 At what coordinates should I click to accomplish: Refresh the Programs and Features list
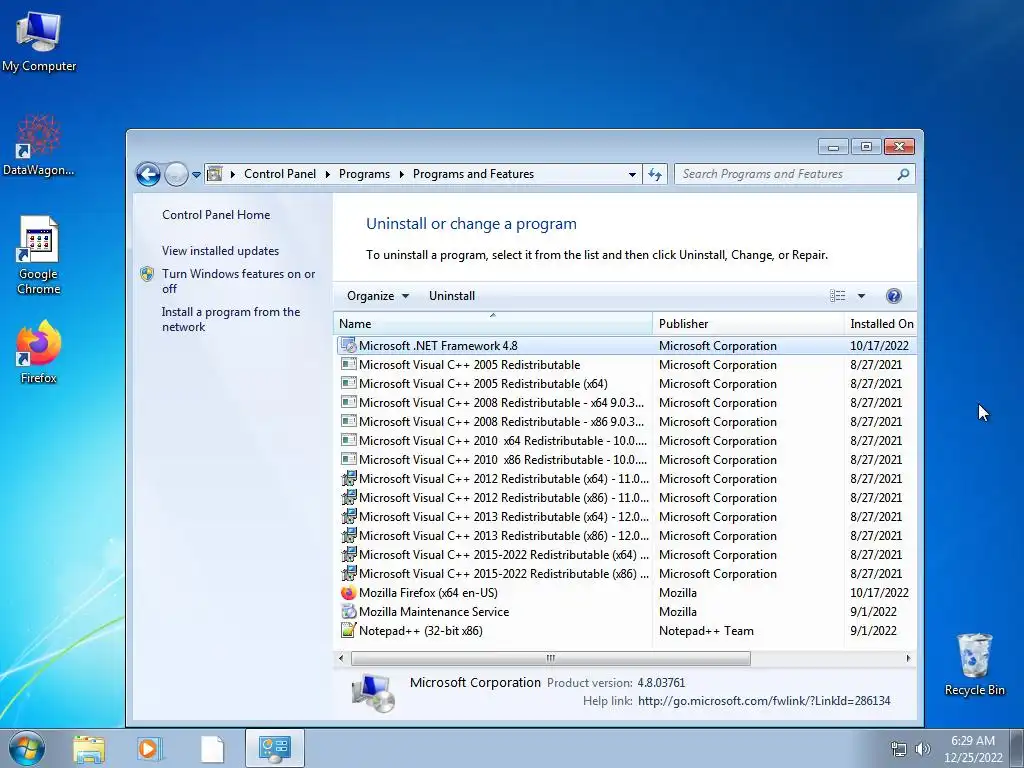655,174
